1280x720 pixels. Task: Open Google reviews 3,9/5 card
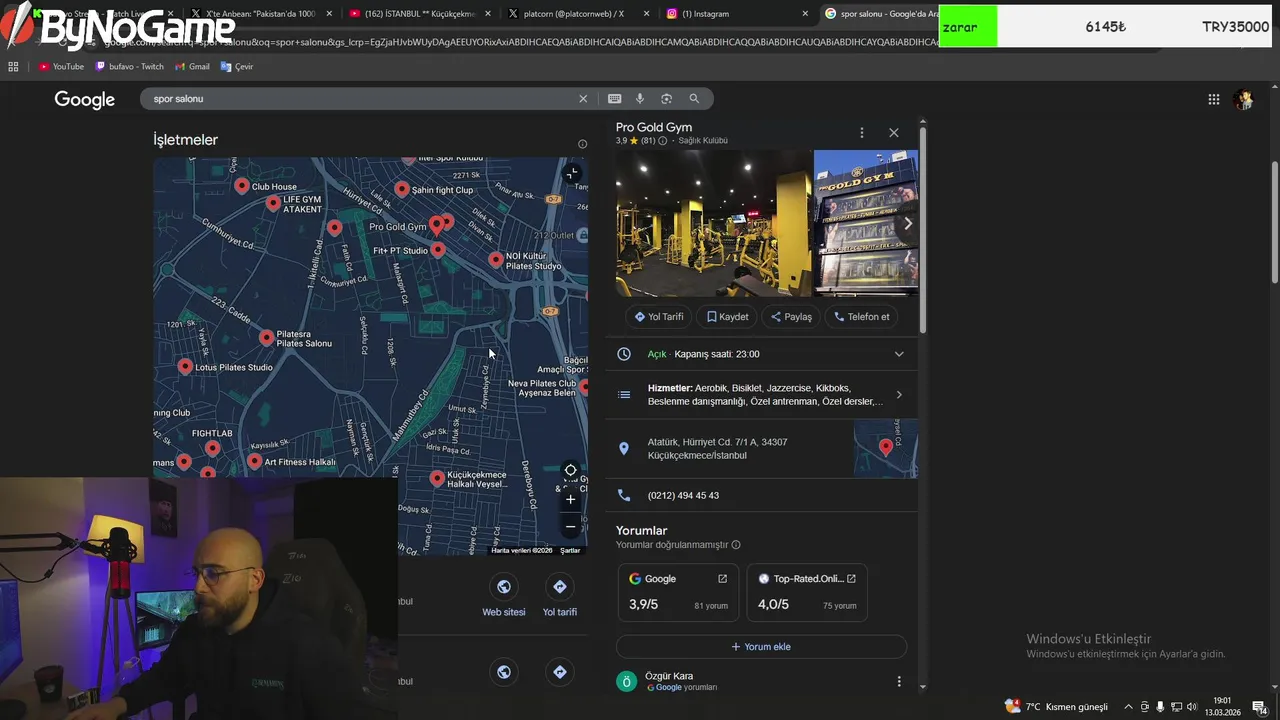[x=678, y=592]
